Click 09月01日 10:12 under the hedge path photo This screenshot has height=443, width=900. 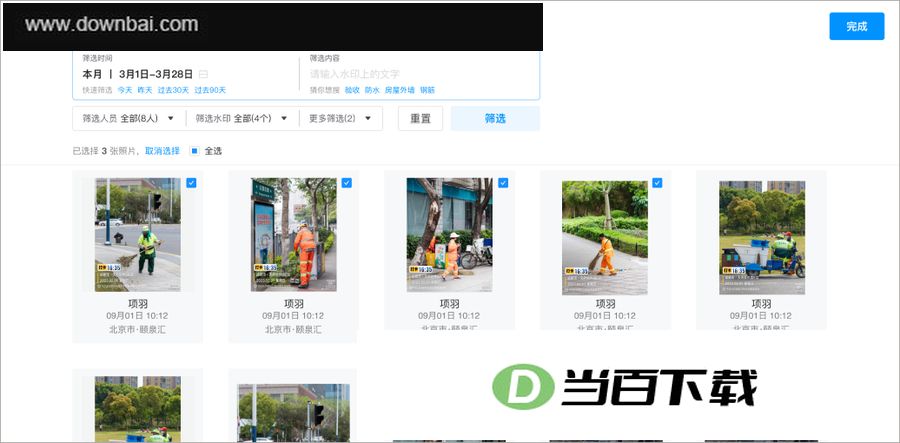[x=605, y=316]
